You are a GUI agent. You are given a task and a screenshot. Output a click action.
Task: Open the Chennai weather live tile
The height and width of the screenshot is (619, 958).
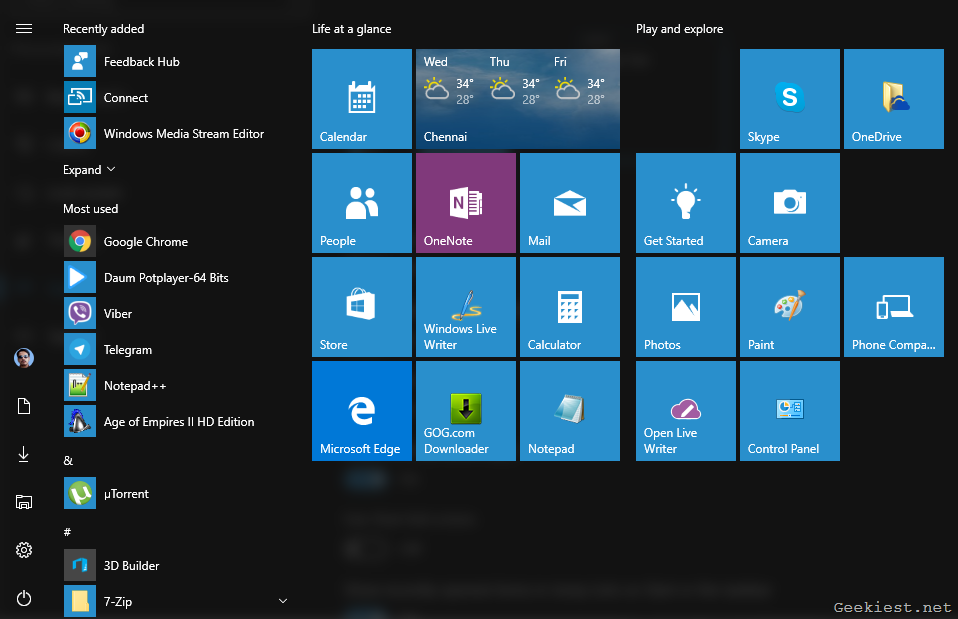(517, 99)
